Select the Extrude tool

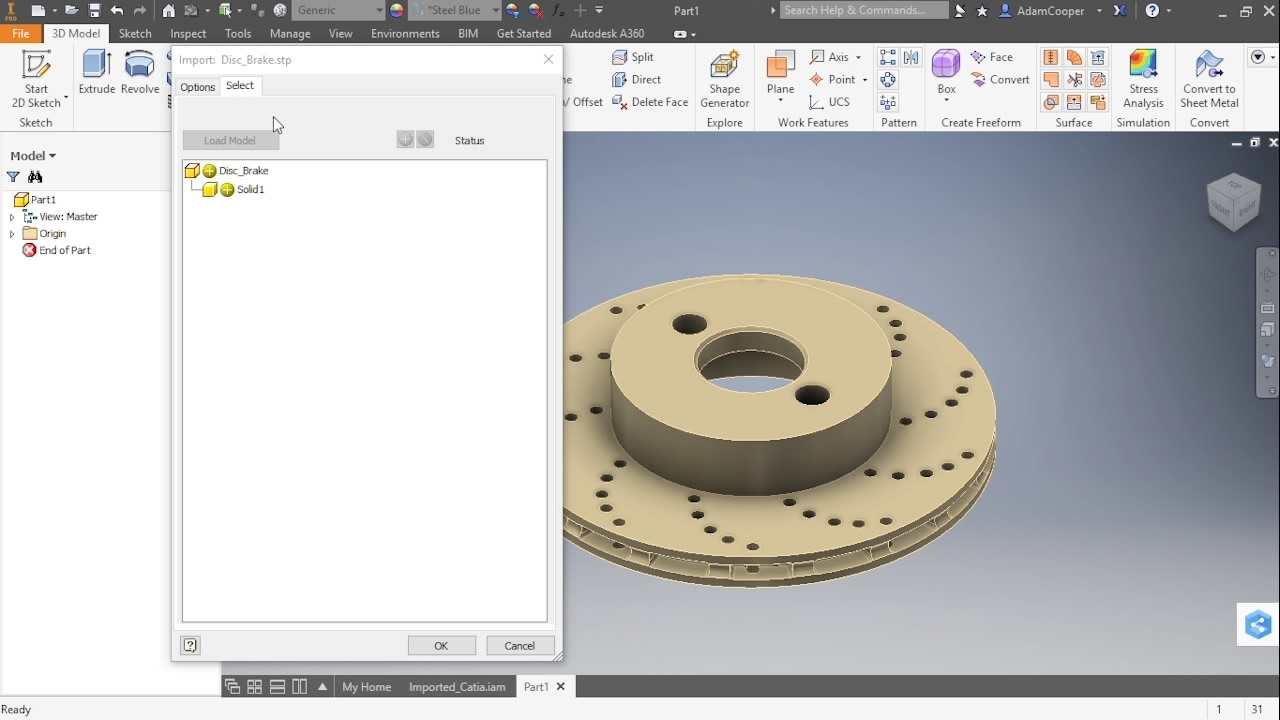point(97,73)
